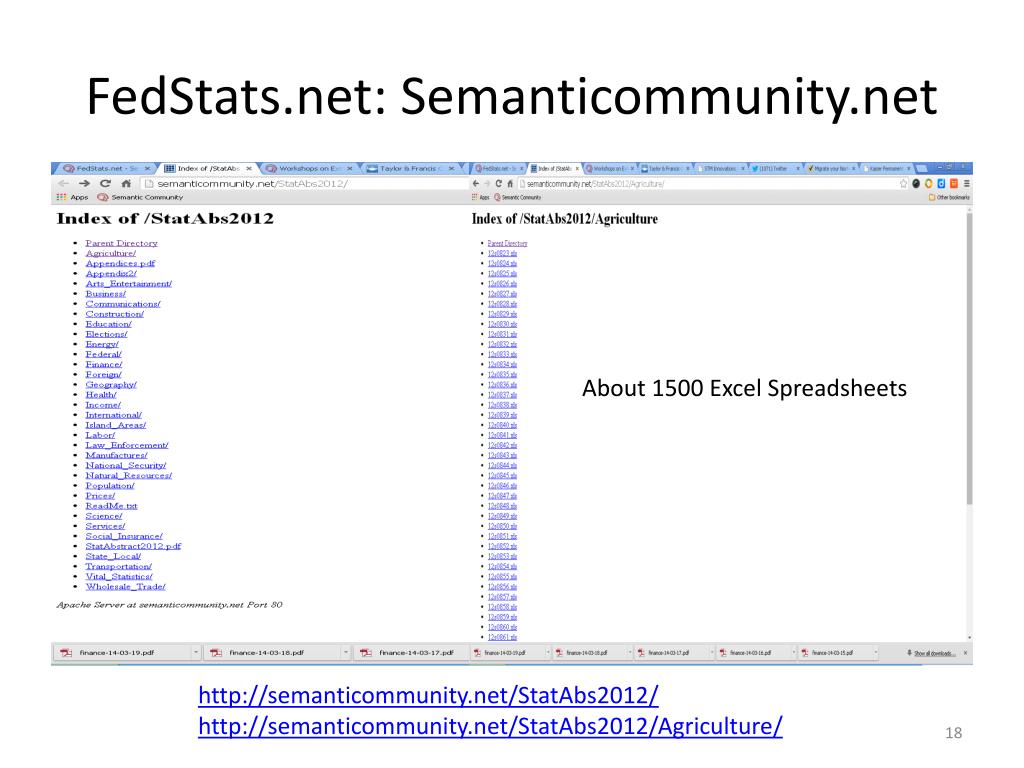Select the Twitter tab in the right browser
The width and height of the screenshot is (1024, 768).
pyautogui.click(x=775, y=168)
